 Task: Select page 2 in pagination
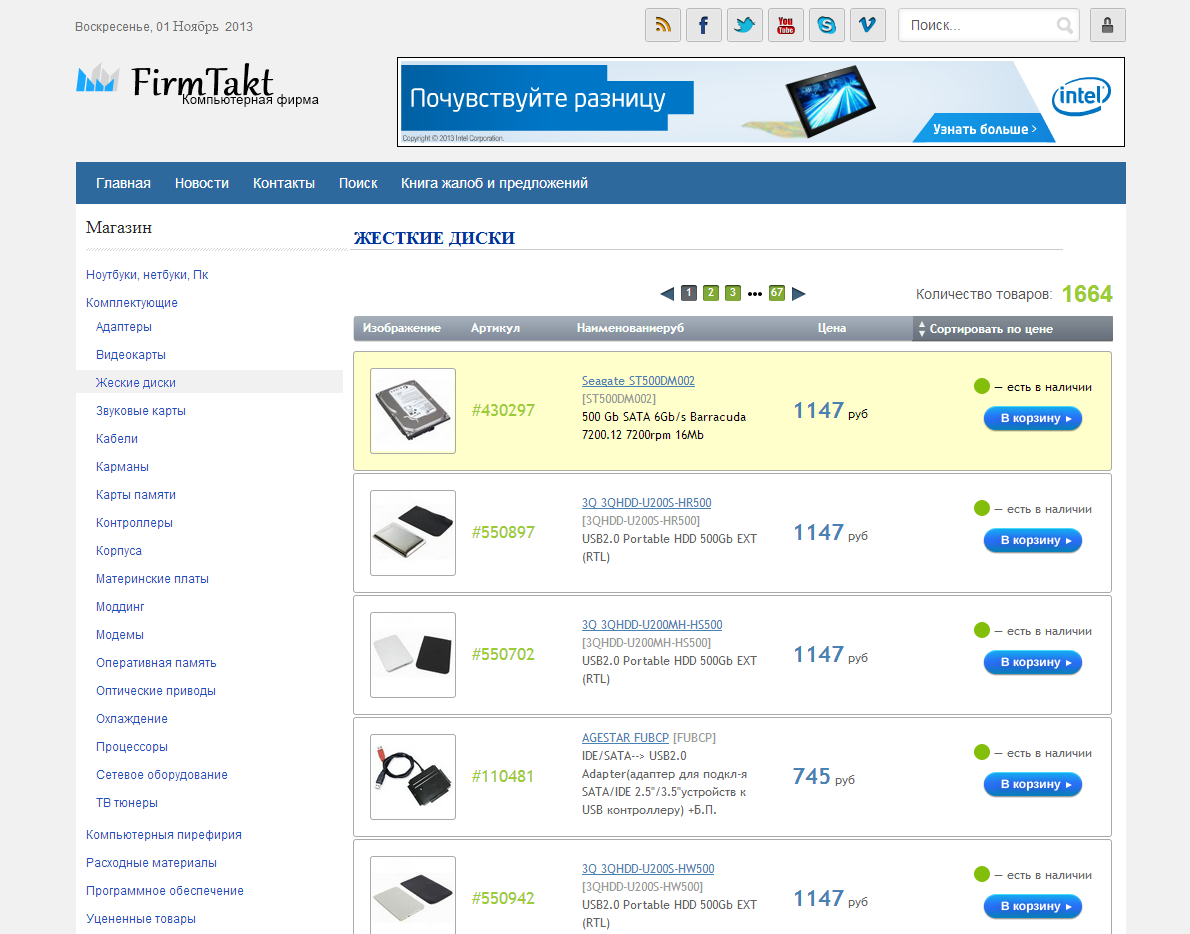click(x=711, y=293)
